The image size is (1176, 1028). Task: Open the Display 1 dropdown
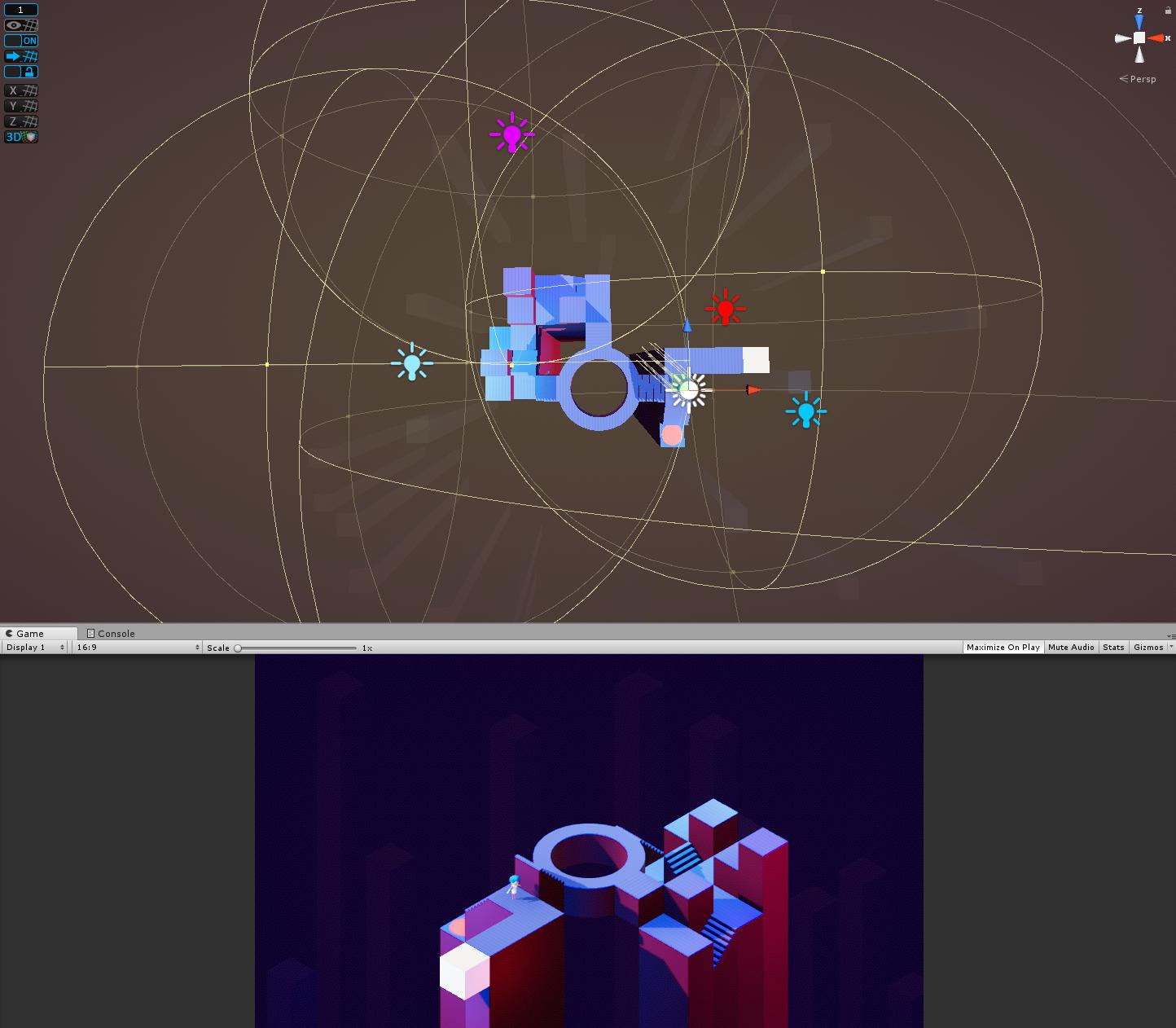point(35,648)
